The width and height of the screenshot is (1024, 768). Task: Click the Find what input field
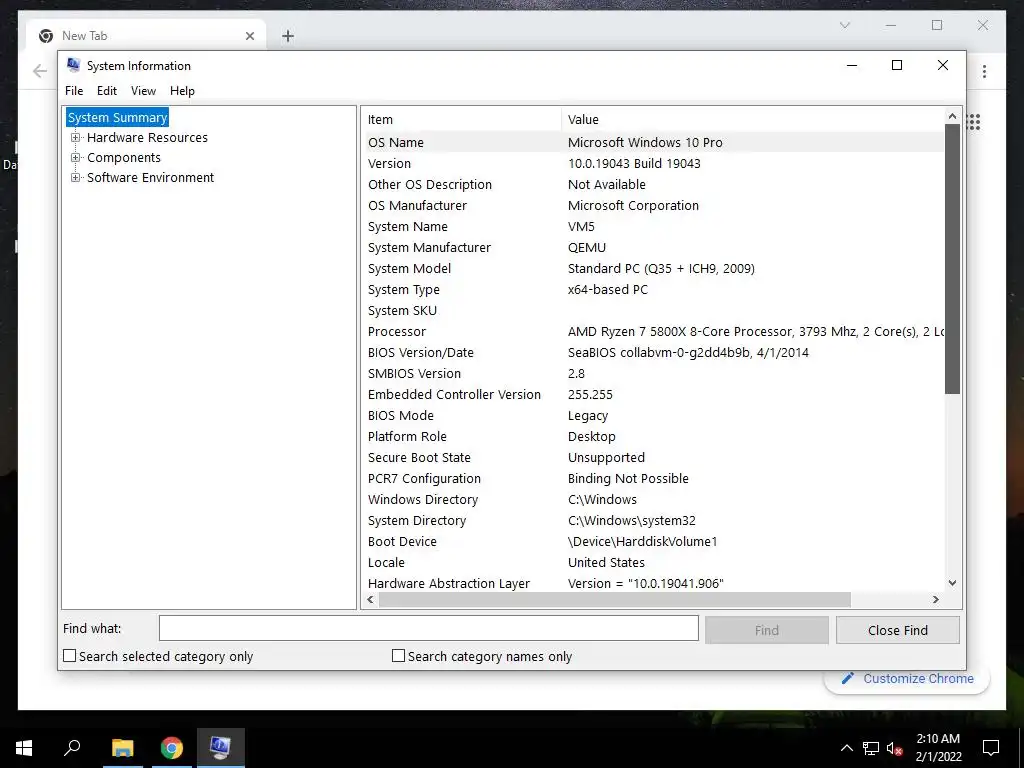click(x=428, y=628)
